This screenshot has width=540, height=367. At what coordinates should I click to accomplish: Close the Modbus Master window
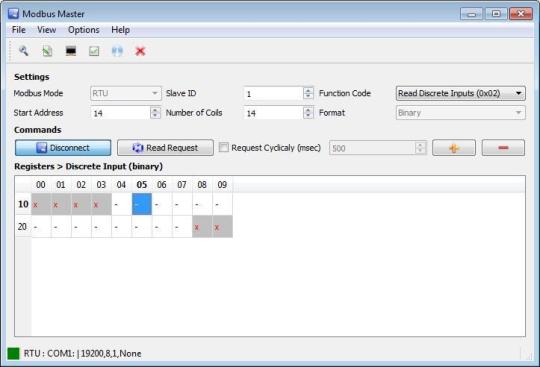pos(521,14)
